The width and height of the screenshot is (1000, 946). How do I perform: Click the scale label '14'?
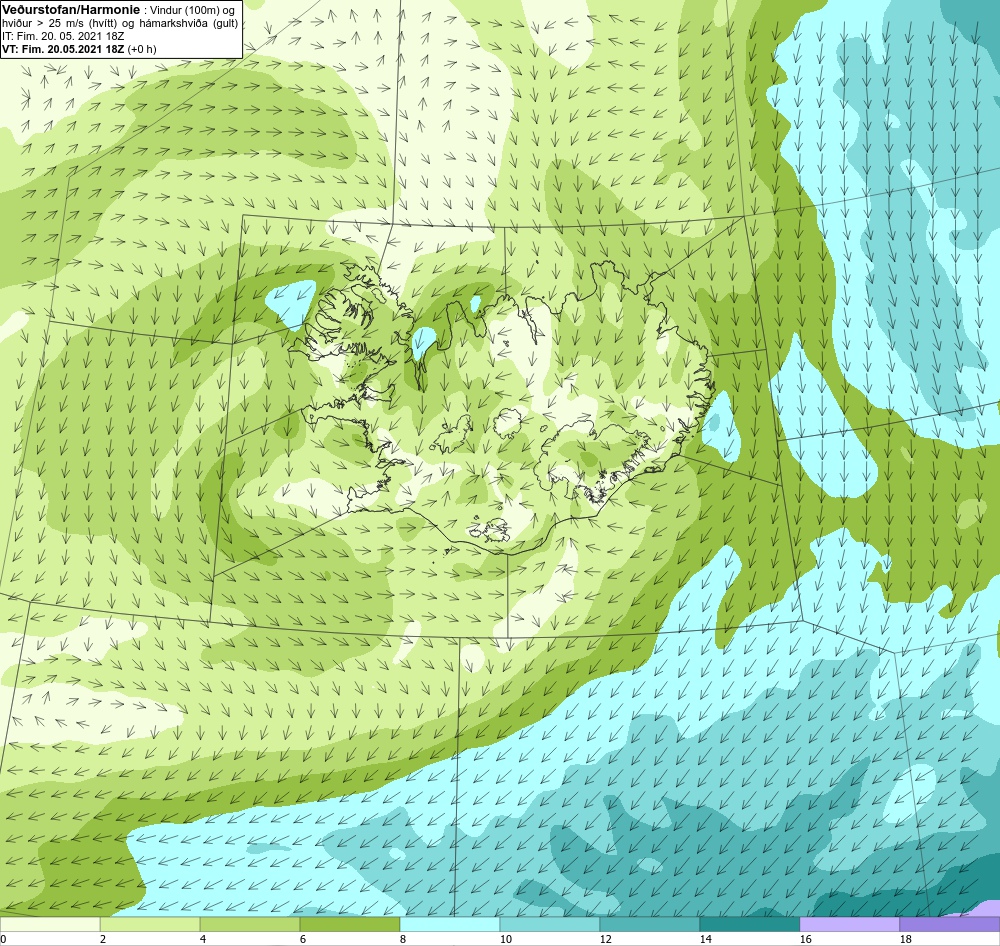[705, 939]
